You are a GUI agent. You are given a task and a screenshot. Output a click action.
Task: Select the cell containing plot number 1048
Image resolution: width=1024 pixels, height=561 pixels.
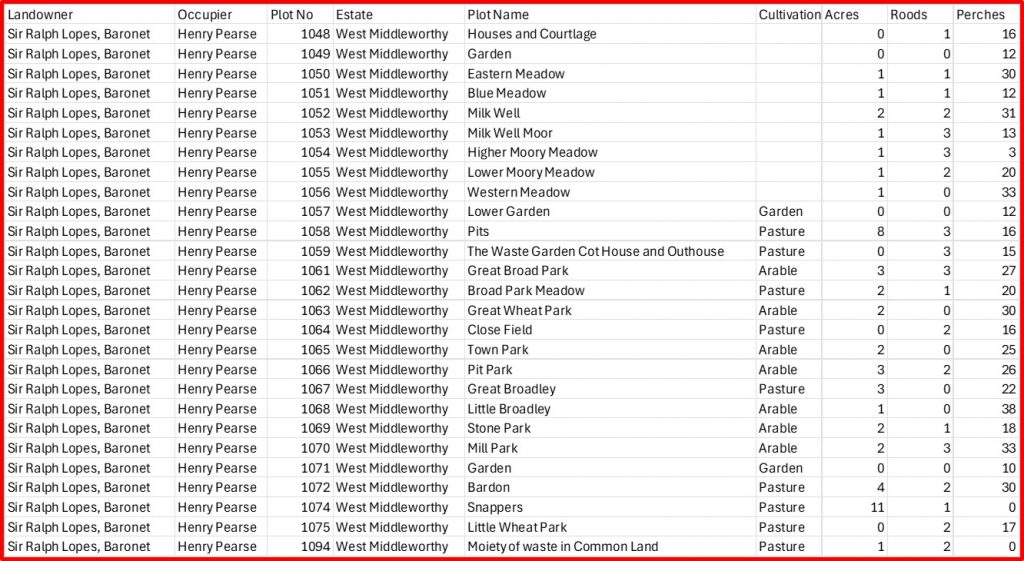pos(300,34)
